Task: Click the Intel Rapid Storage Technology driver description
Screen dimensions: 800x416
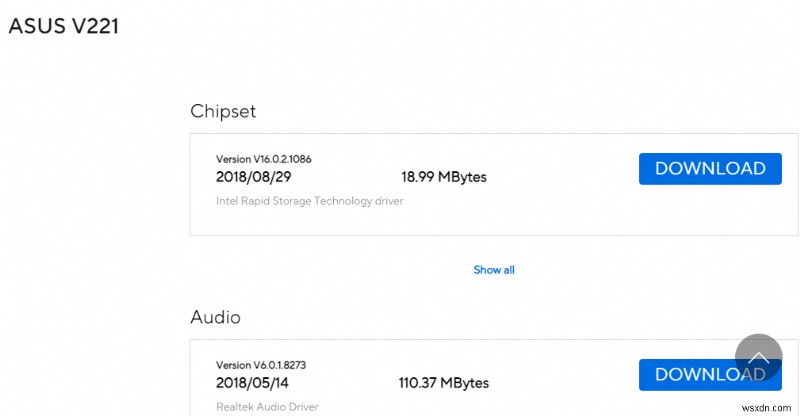Action: click(x=310, y=201)
